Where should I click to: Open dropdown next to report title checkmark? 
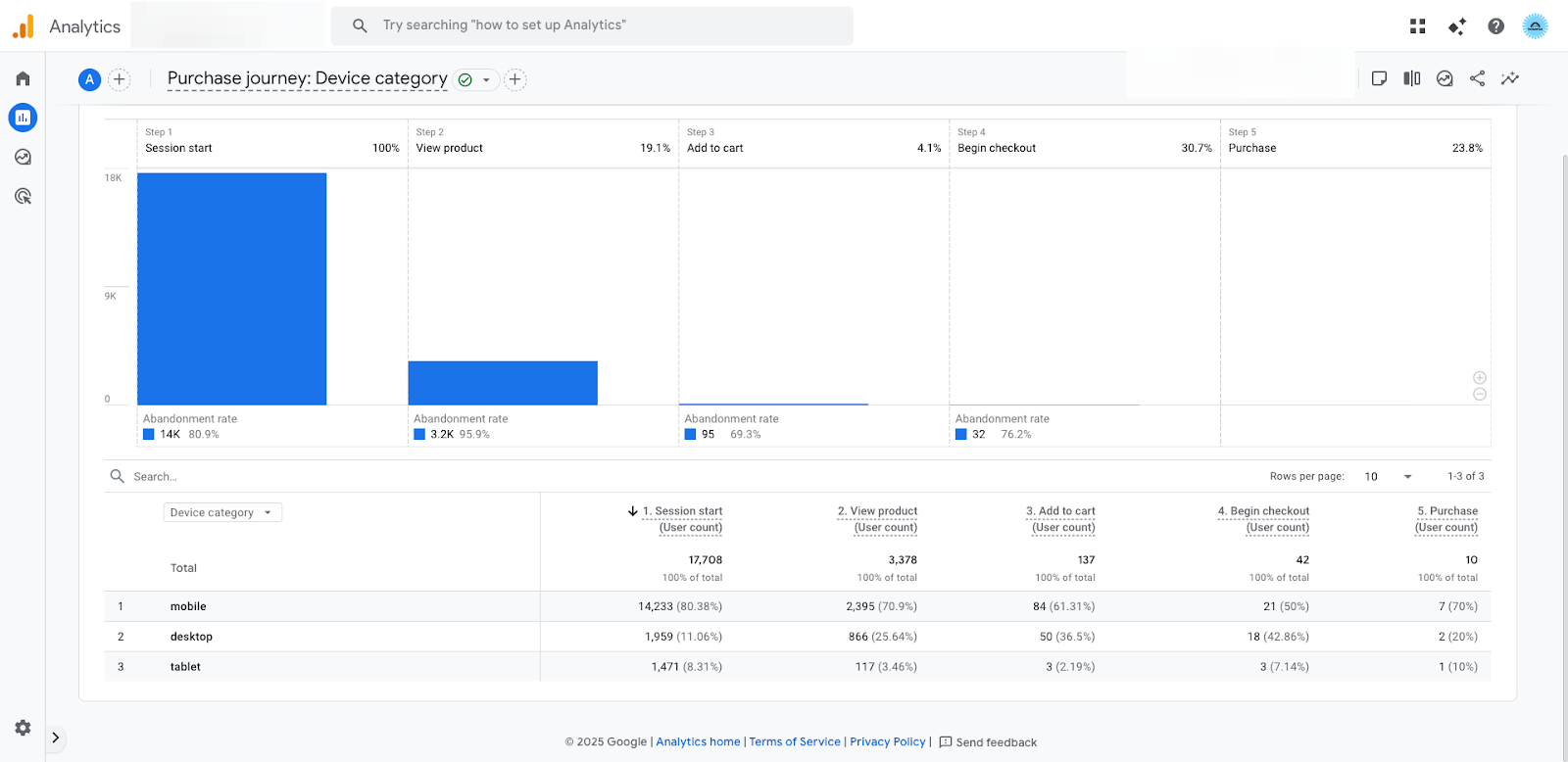pyautogui.click(x=486, y=80)
